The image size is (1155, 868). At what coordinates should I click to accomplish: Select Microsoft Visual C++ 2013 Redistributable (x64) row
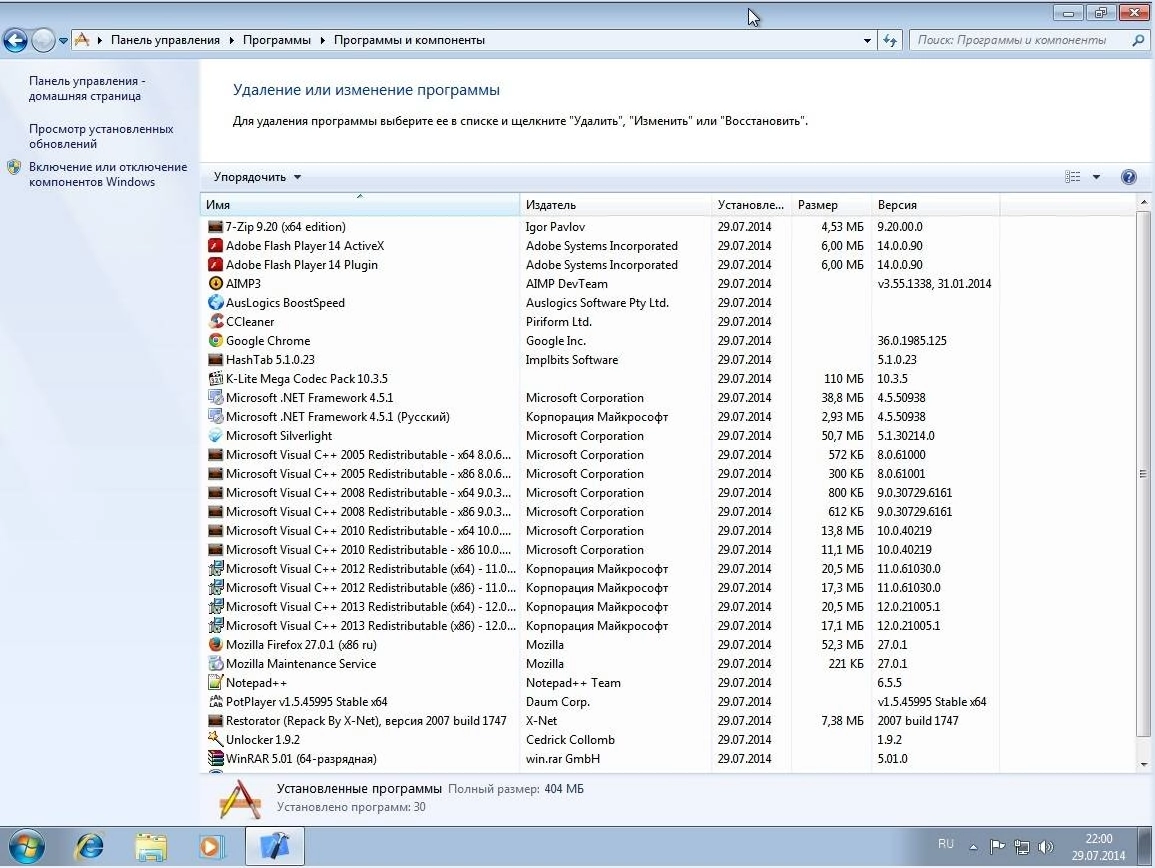600,607
